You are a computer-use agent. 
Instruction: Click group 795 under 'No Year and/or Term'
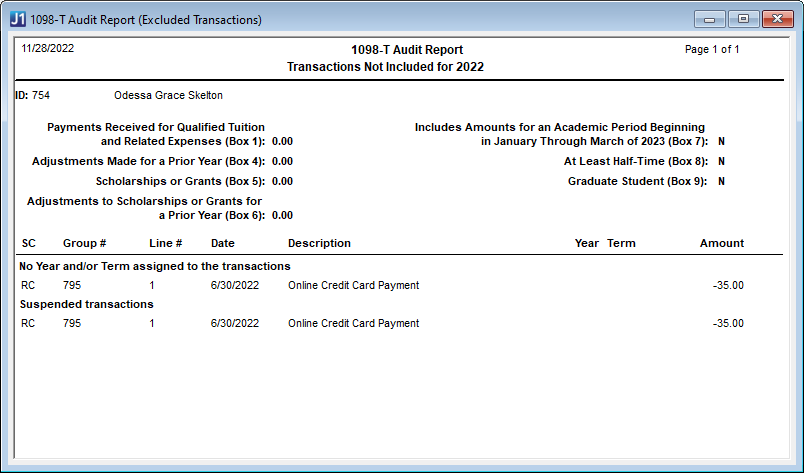72,285
